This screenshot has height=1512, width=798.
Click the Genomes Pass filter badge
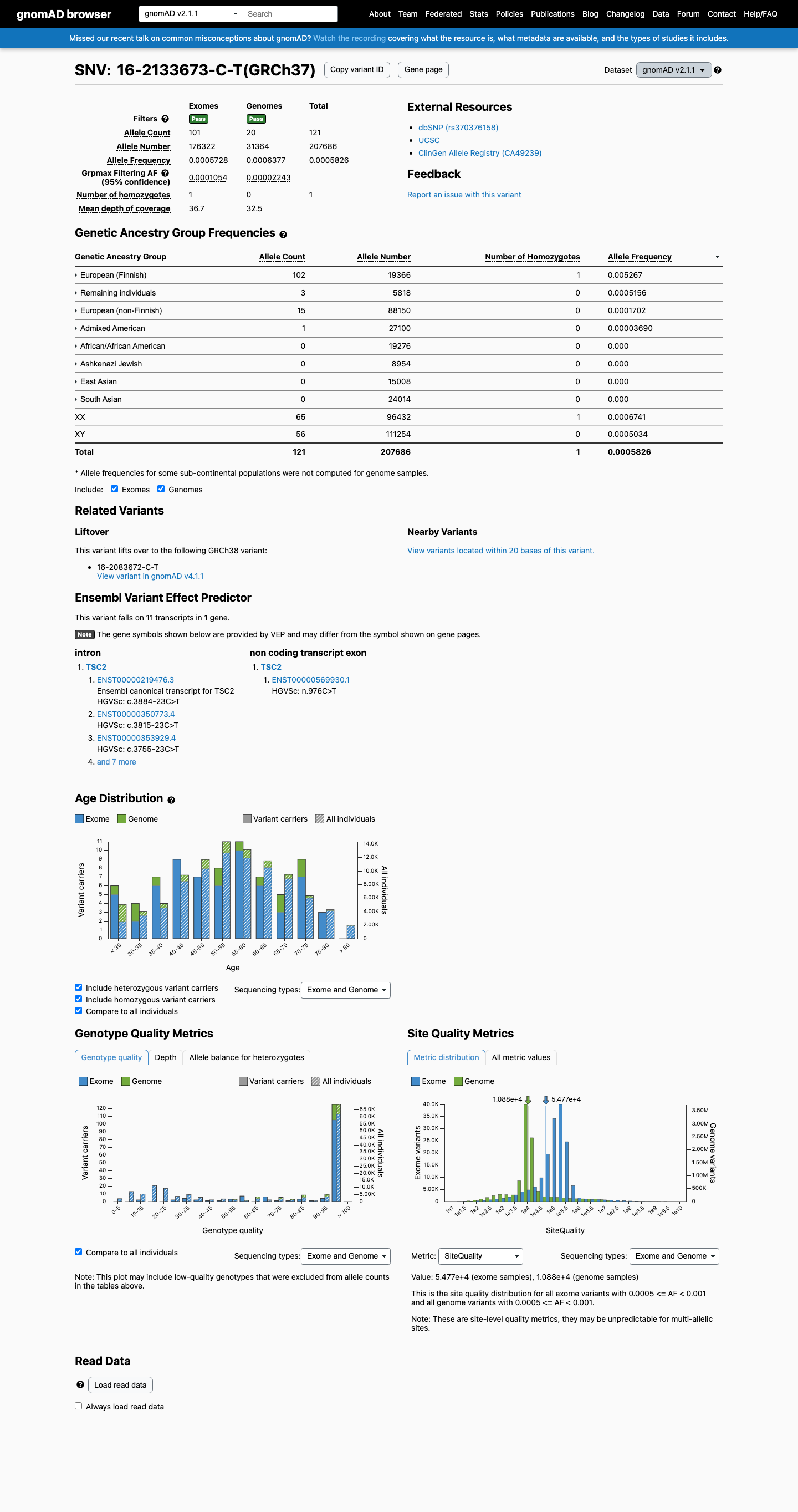pos(256,119)
